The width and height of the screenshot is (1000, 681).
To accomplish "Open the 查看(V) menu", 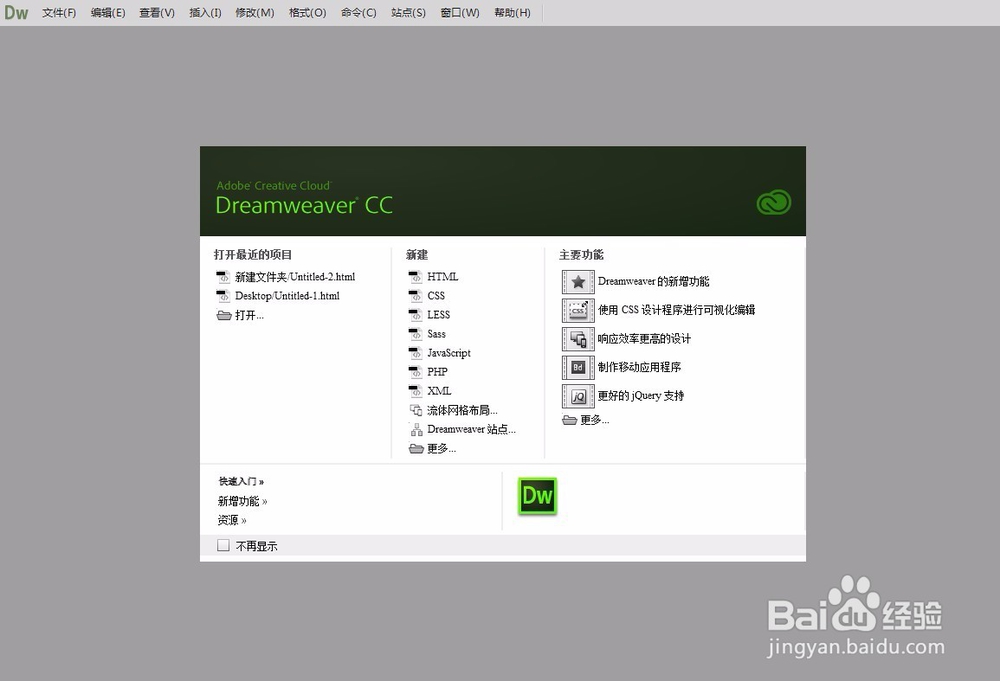I will click(157, 13).
